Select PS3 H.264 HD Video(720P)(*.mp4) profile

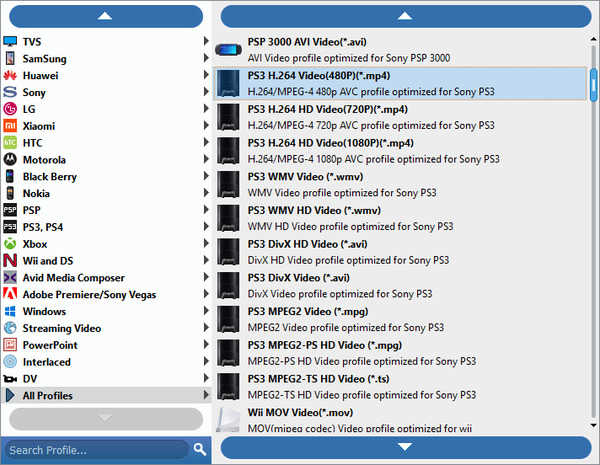click(400, 117)
